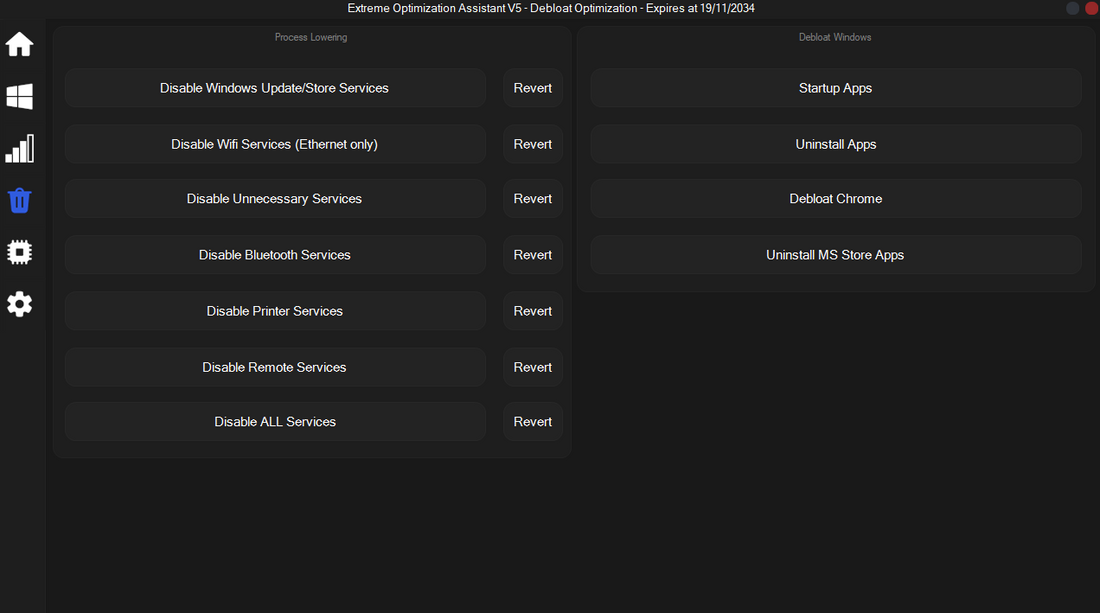
Task: Revert the Windows Update/Store Services change
Action: click(532, 88)
